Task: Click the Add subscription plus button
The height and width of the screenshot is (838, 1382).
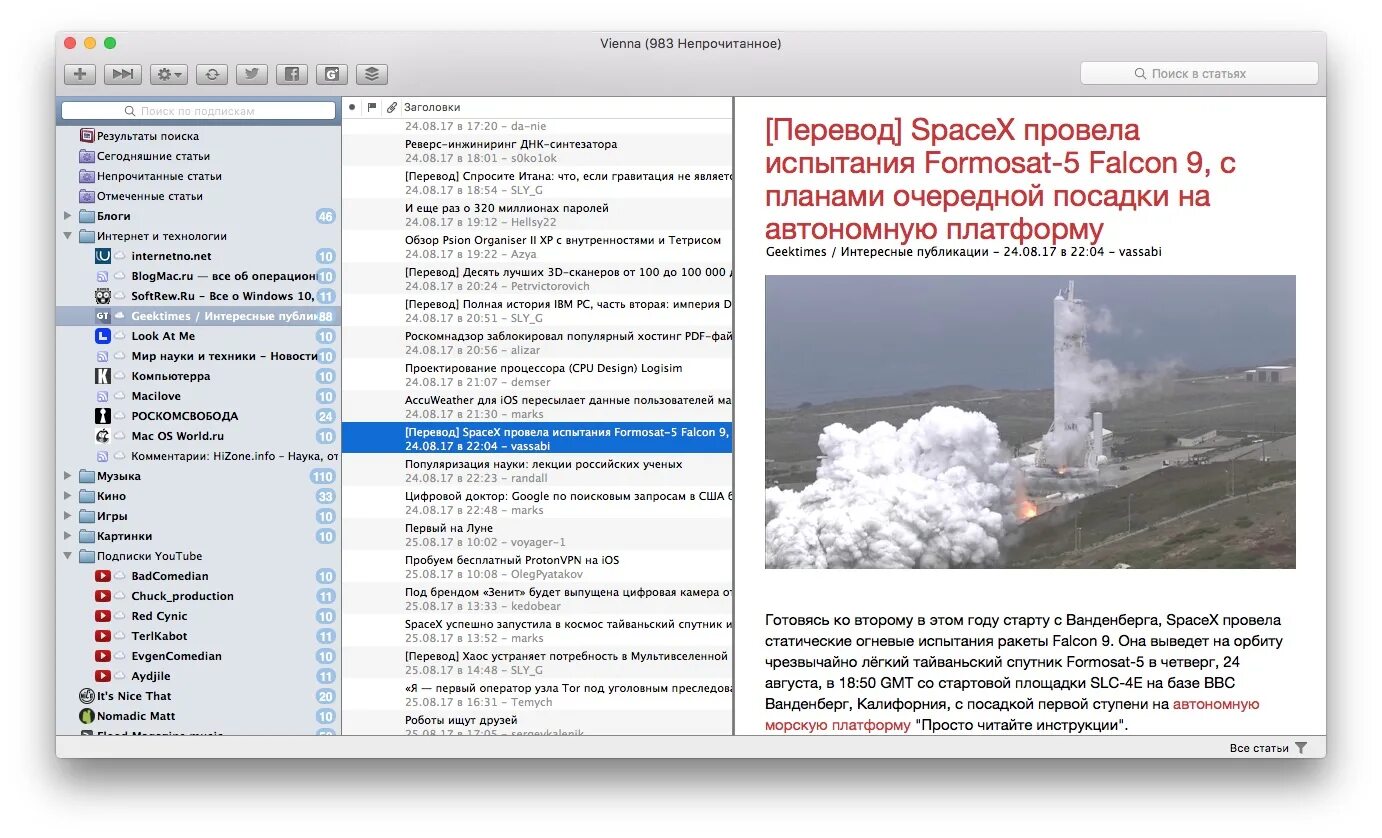Action: pyautogui.click(x=80, y=74)
